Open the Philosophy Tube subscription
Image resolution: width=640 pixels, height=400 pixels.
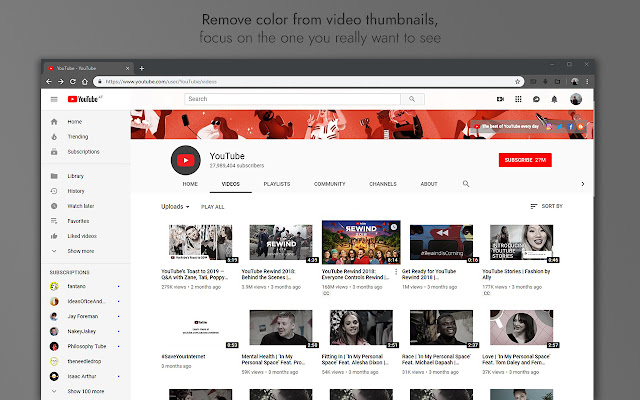86,346
